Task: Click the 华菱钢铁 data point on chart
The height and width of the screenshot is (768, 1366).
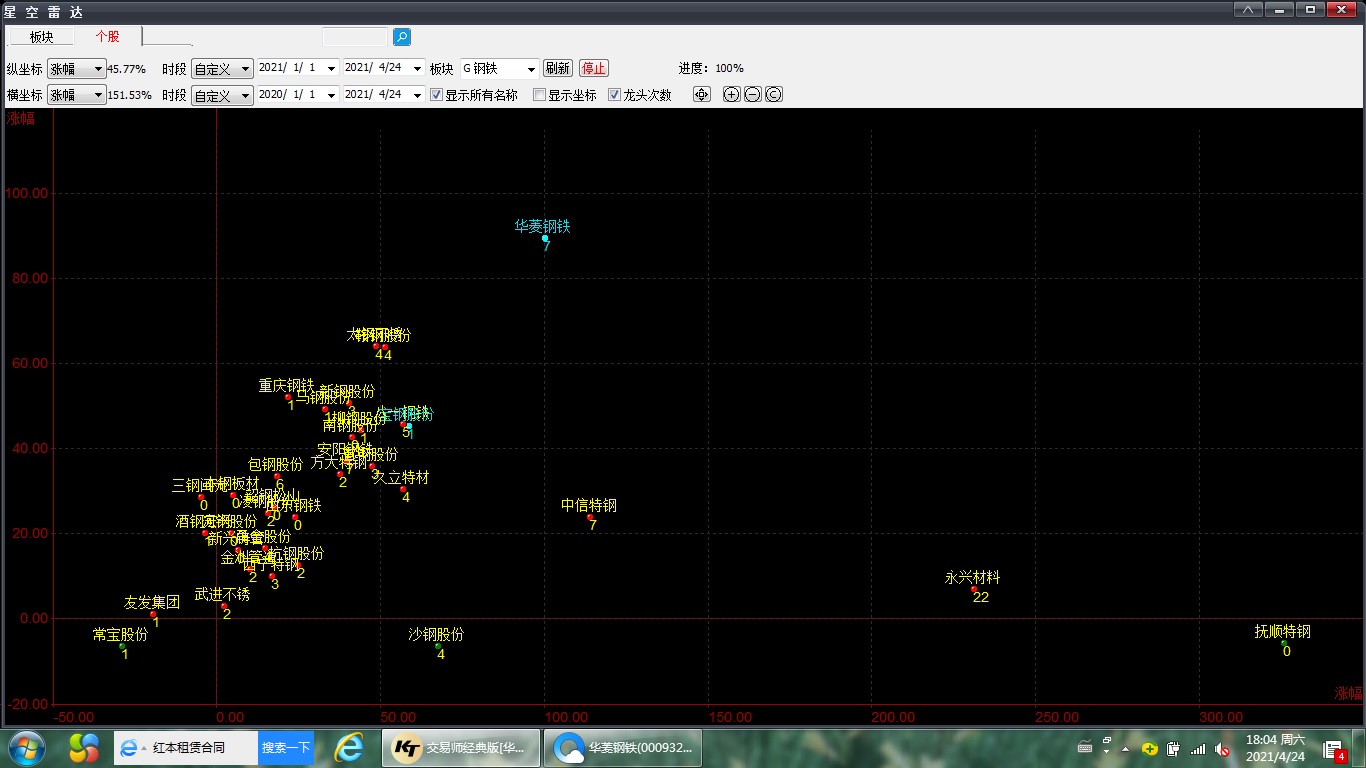Action: coord(545,238)
